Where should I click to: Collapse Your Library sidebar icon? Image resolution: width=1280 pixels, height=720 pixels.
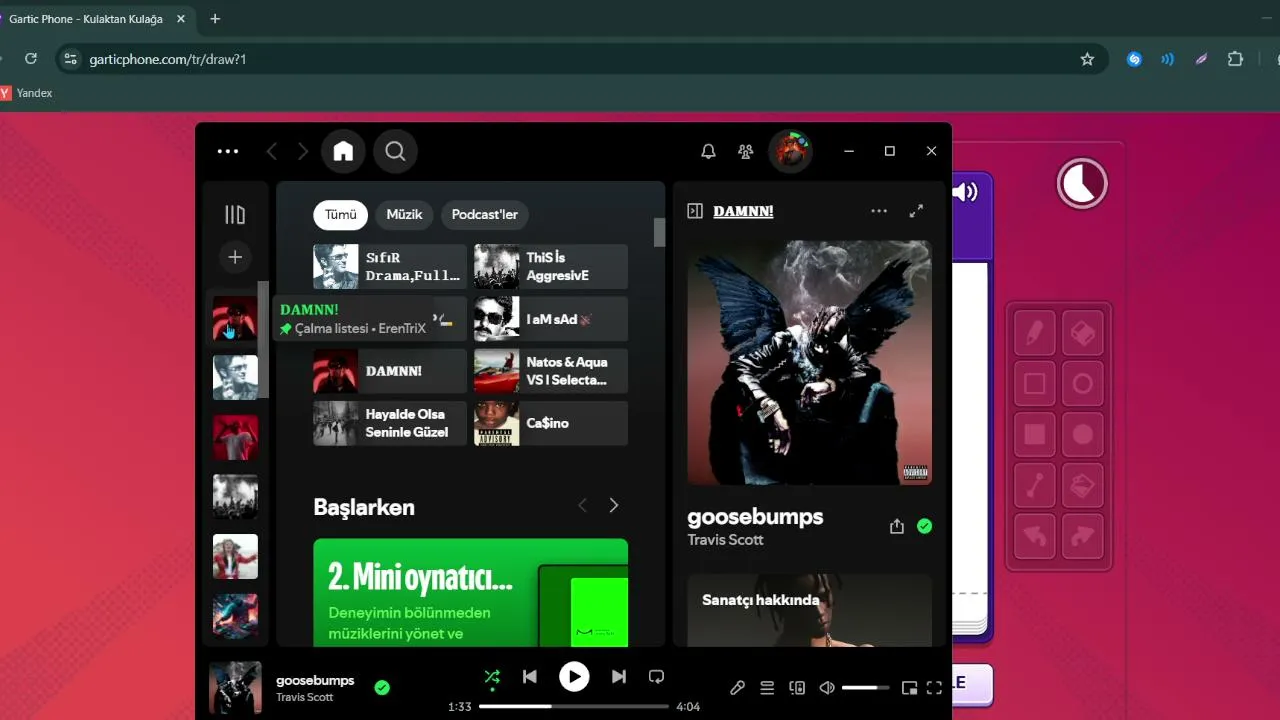coord(235,215)
